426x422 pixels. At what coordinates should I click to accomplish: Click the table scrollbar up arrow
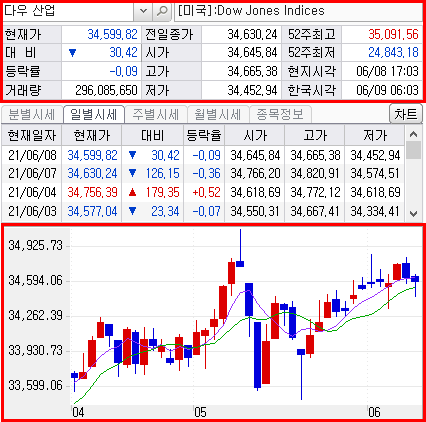pos(413,134)
